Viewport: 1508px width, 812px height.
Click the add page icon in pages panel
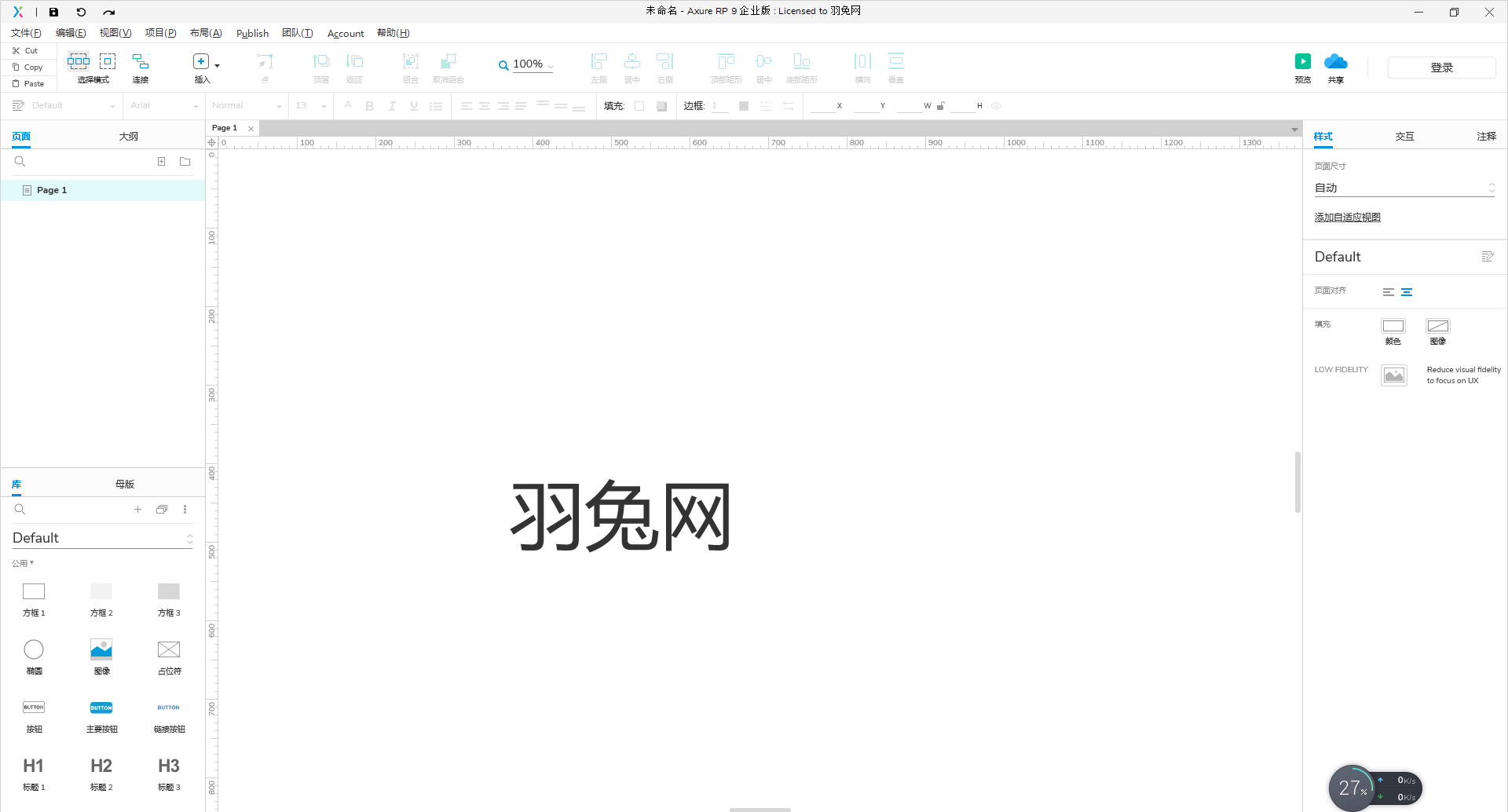pos(161,161)
